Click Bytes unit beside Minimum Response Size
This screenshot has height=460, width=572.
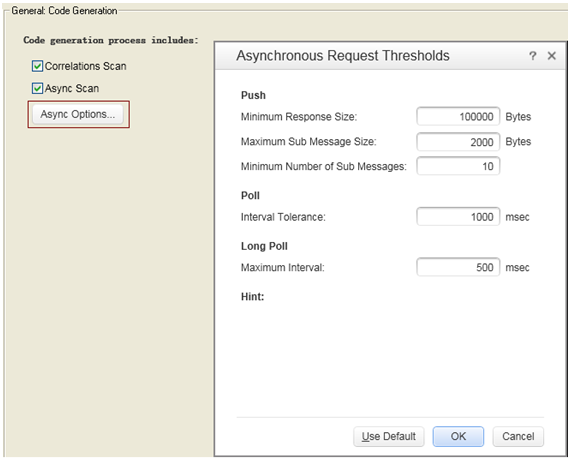(x=518, y=117)
